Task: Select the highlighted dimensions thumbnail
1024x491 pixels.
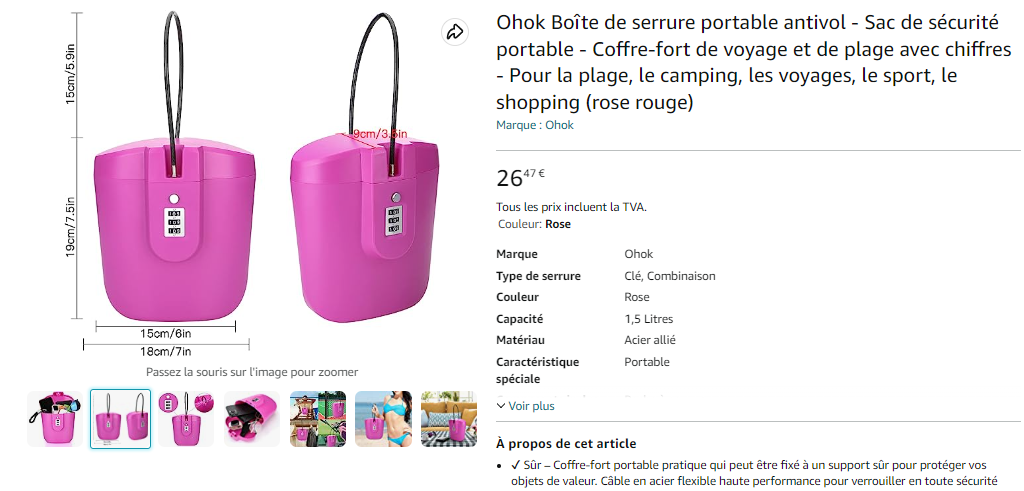Action: coord(120,418)
